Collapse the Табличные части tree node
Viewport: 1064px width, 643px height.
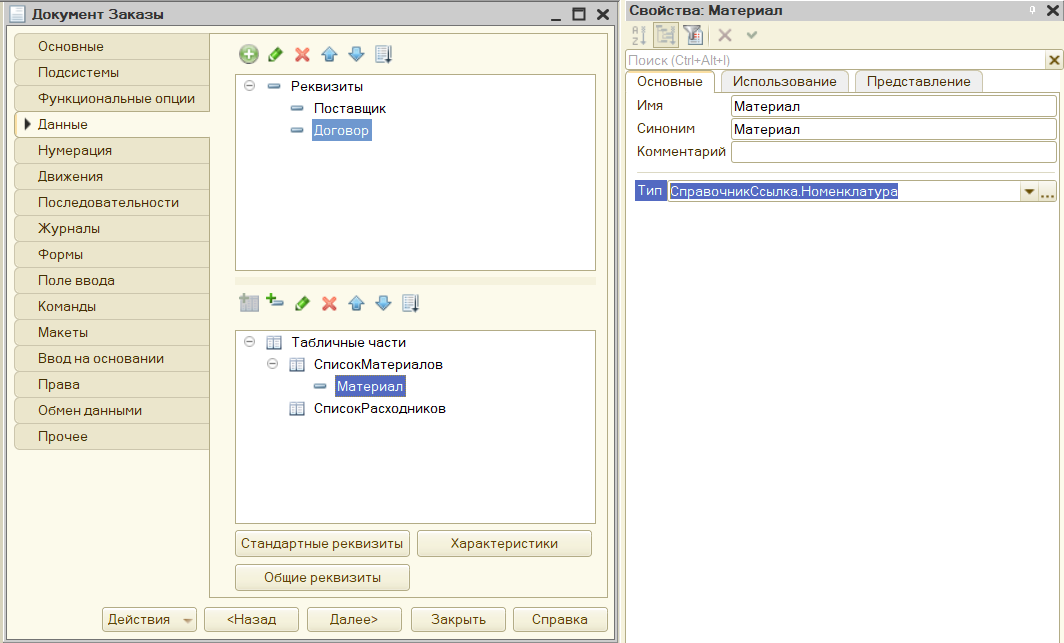(x=250, y=342)
